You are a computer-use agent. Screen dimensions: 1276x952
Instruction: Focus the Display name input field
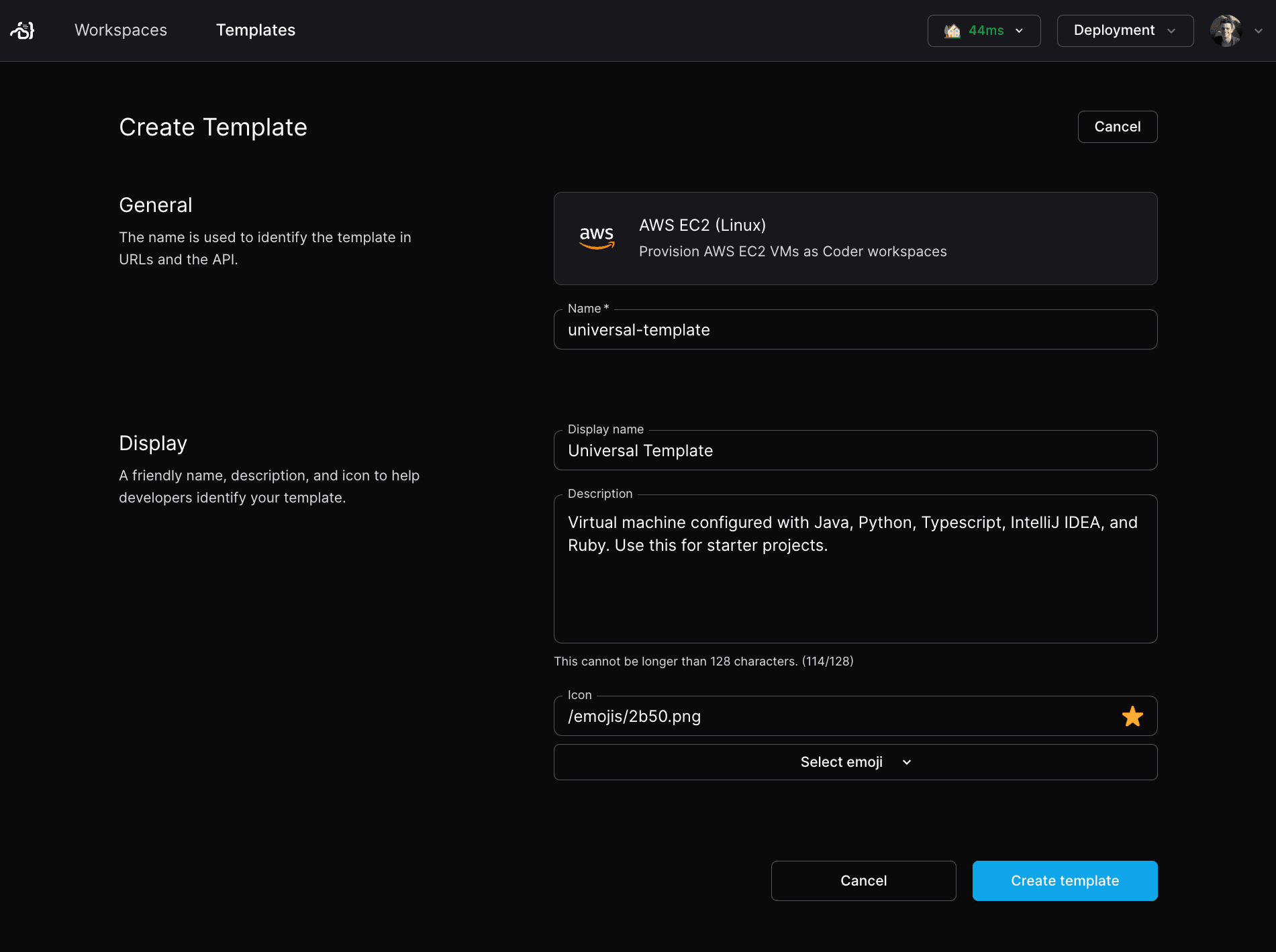point(856,450)
